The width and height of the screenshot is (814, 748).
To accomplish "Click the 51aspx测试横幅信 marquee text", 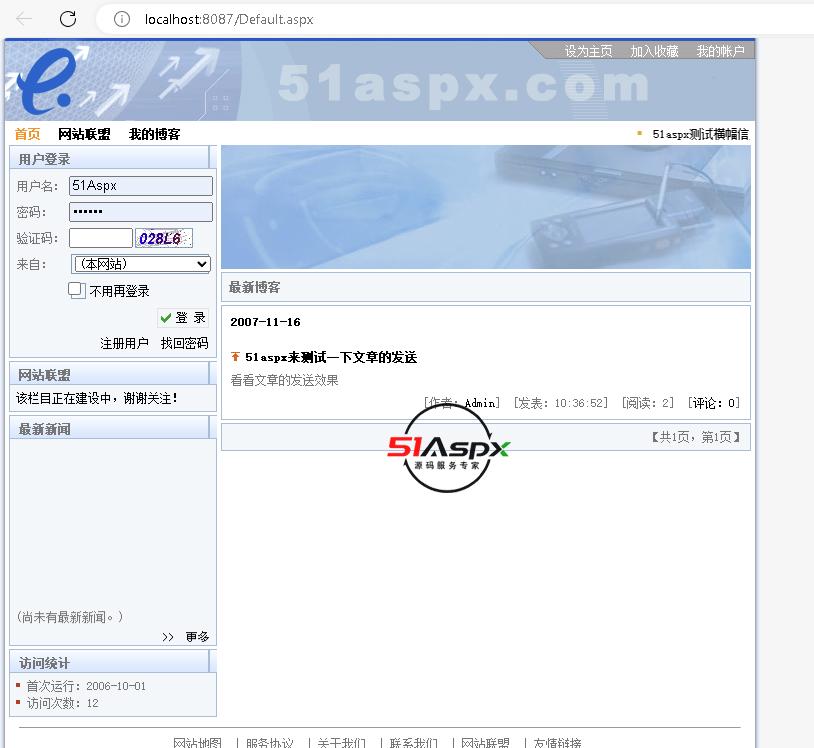I will pyautogui.click(x=700, y=134).
